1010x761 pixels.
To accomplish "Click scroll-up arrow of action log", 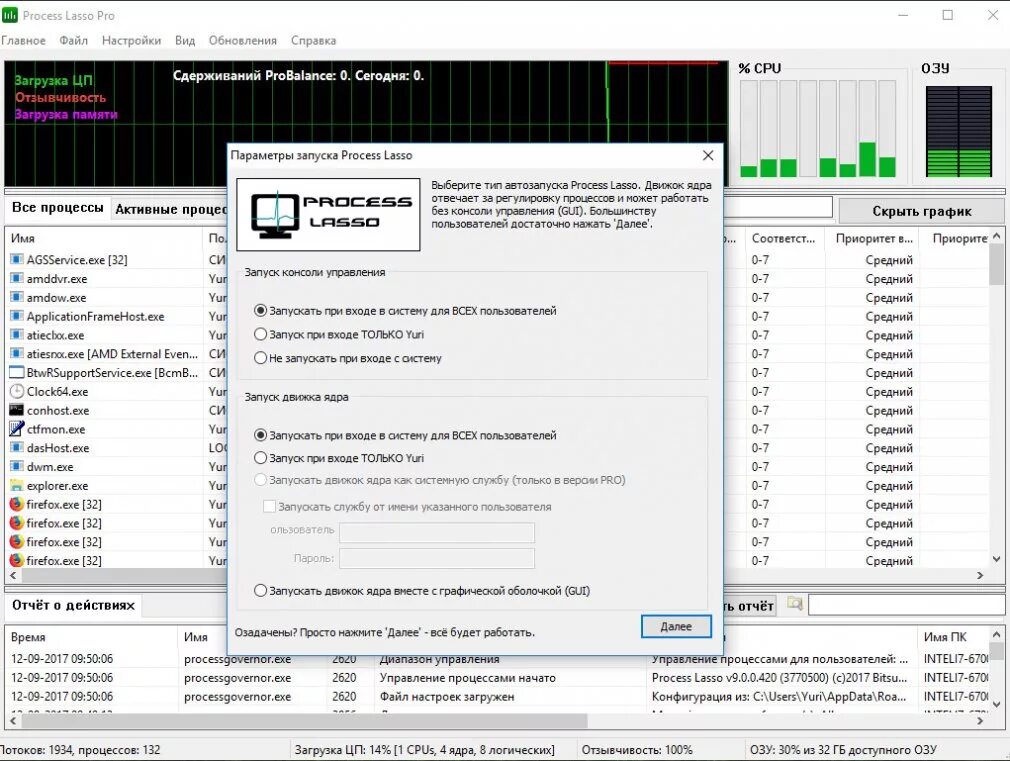I will tap(996, 634).
